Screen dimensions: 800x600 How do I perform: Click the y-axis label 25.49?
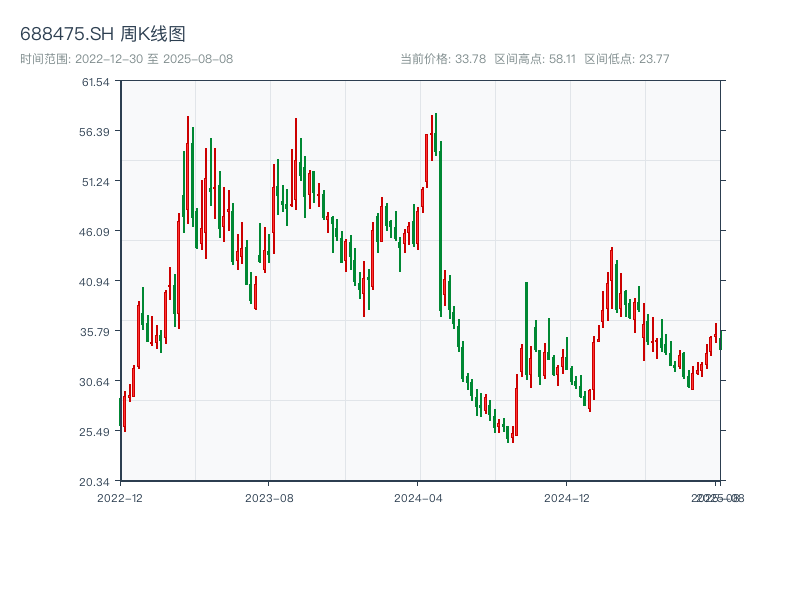[x=94, y=432]
